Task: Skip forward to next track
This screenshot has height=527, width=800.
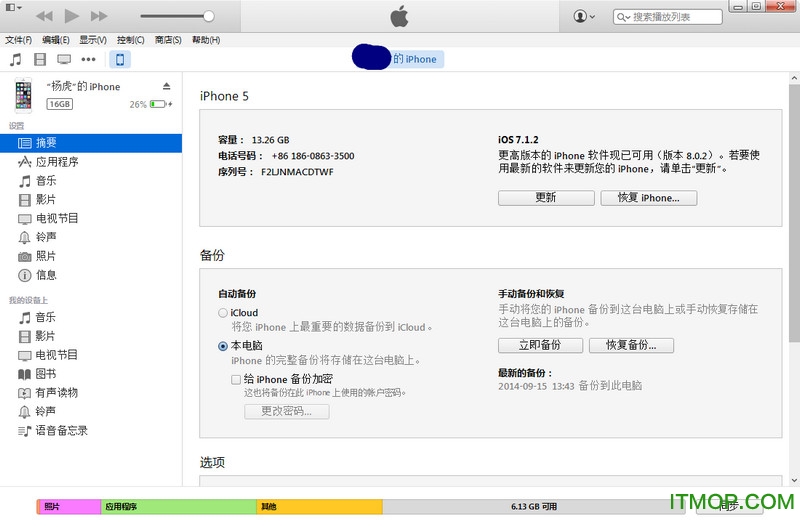Action: [x=99, y=16]
